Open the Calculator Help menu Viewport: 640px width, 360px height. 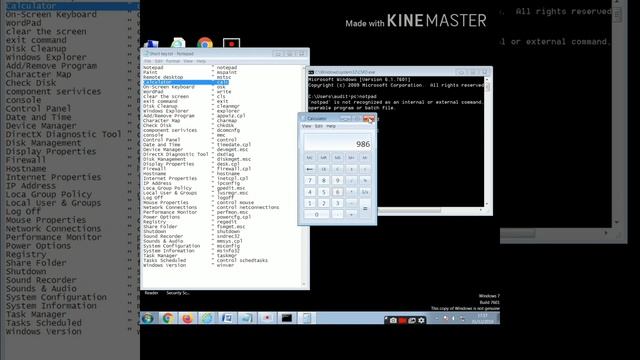click(x=331, y=126)
